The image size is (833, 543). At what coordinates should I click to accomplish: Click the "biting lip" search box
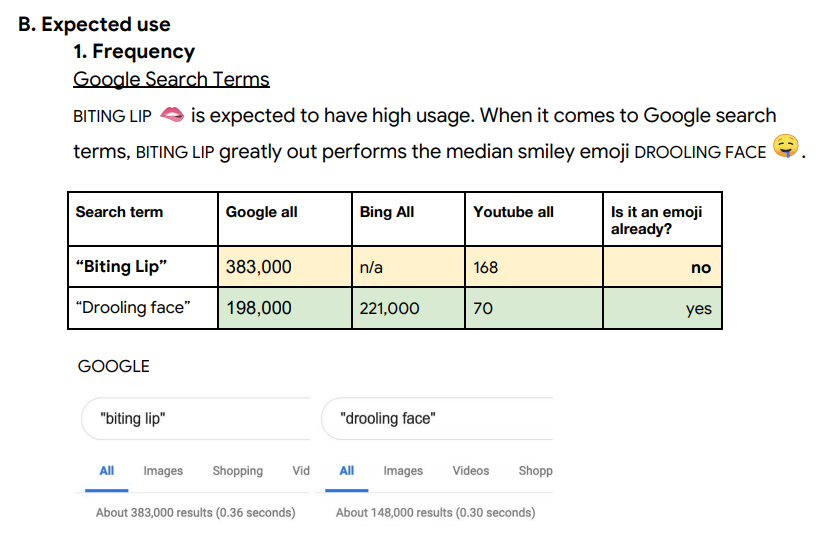tap(196, 419)
